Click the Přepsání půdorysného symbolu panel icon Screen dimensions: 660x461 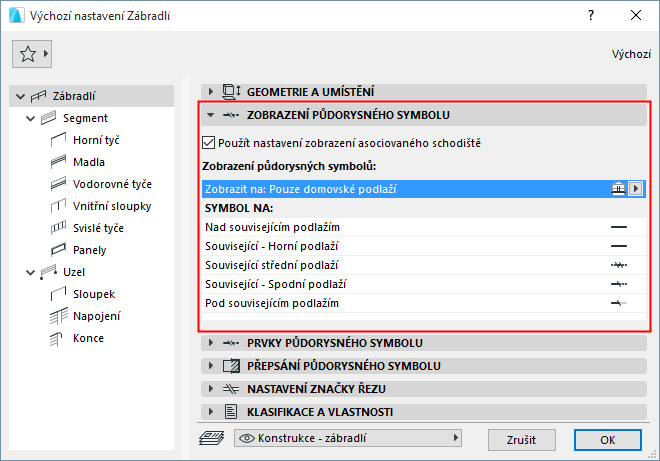(x=231, y=366)
